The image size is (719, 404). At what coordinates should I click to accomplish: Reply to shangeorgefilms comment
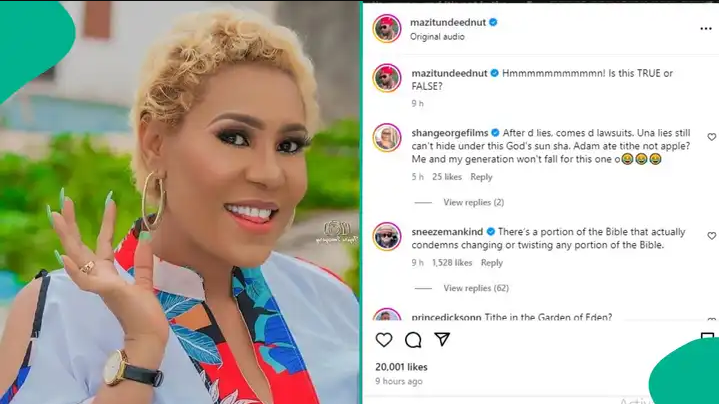481,177
